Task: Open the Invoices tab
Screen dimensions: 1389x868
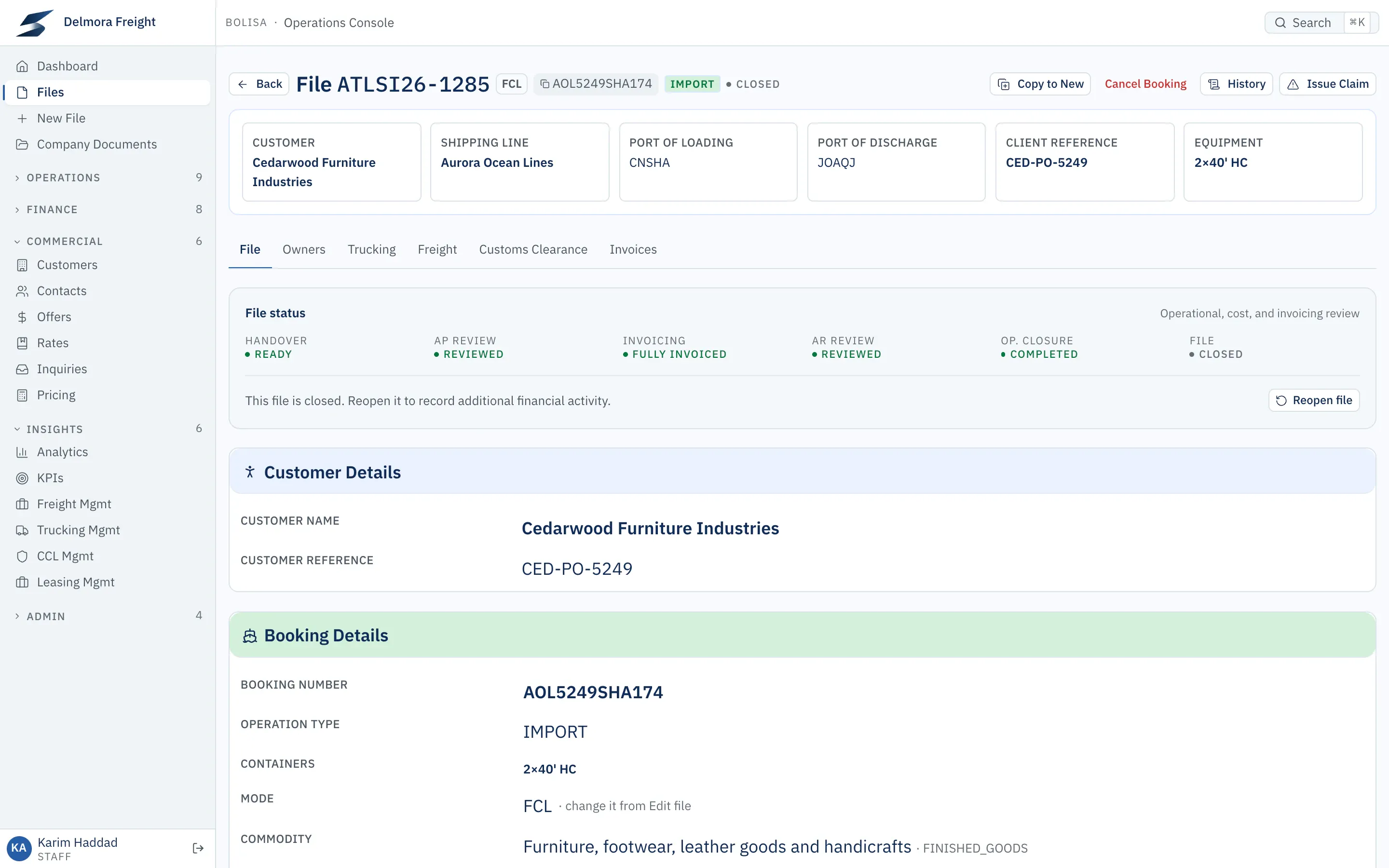Action: point(632,250)
